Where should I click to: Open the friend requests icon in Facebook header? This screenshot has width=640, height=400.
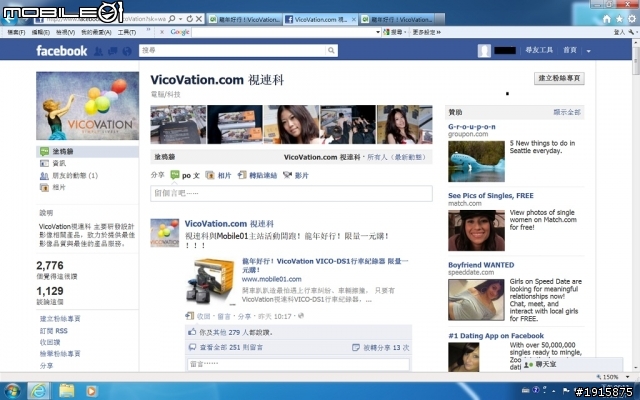98,51
